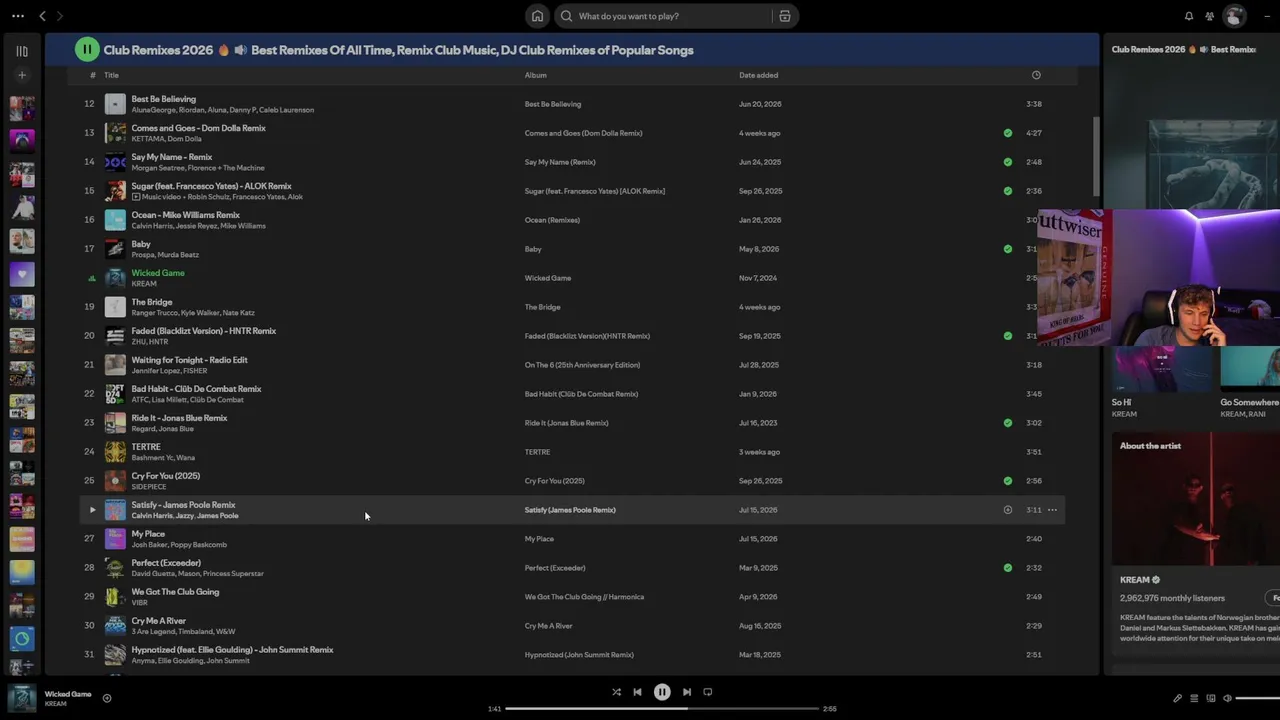Open album 'On The 6 (25th Anniversary Edition)'
The image size is (1280, 720).
point(582,365)
